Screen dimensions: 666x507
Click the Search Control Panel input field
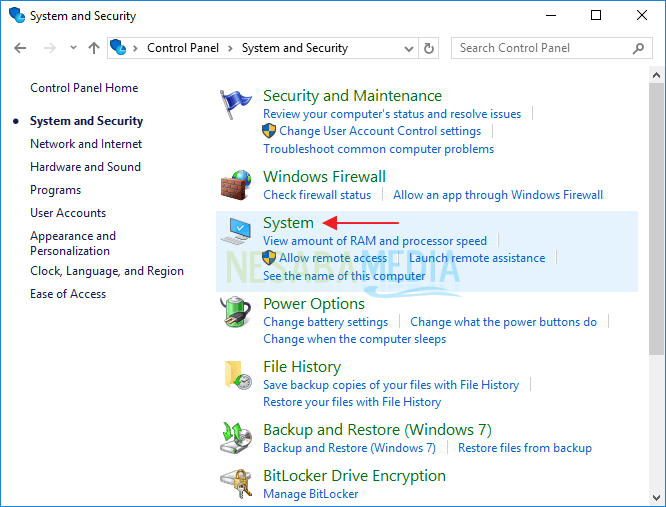point(551,48)
